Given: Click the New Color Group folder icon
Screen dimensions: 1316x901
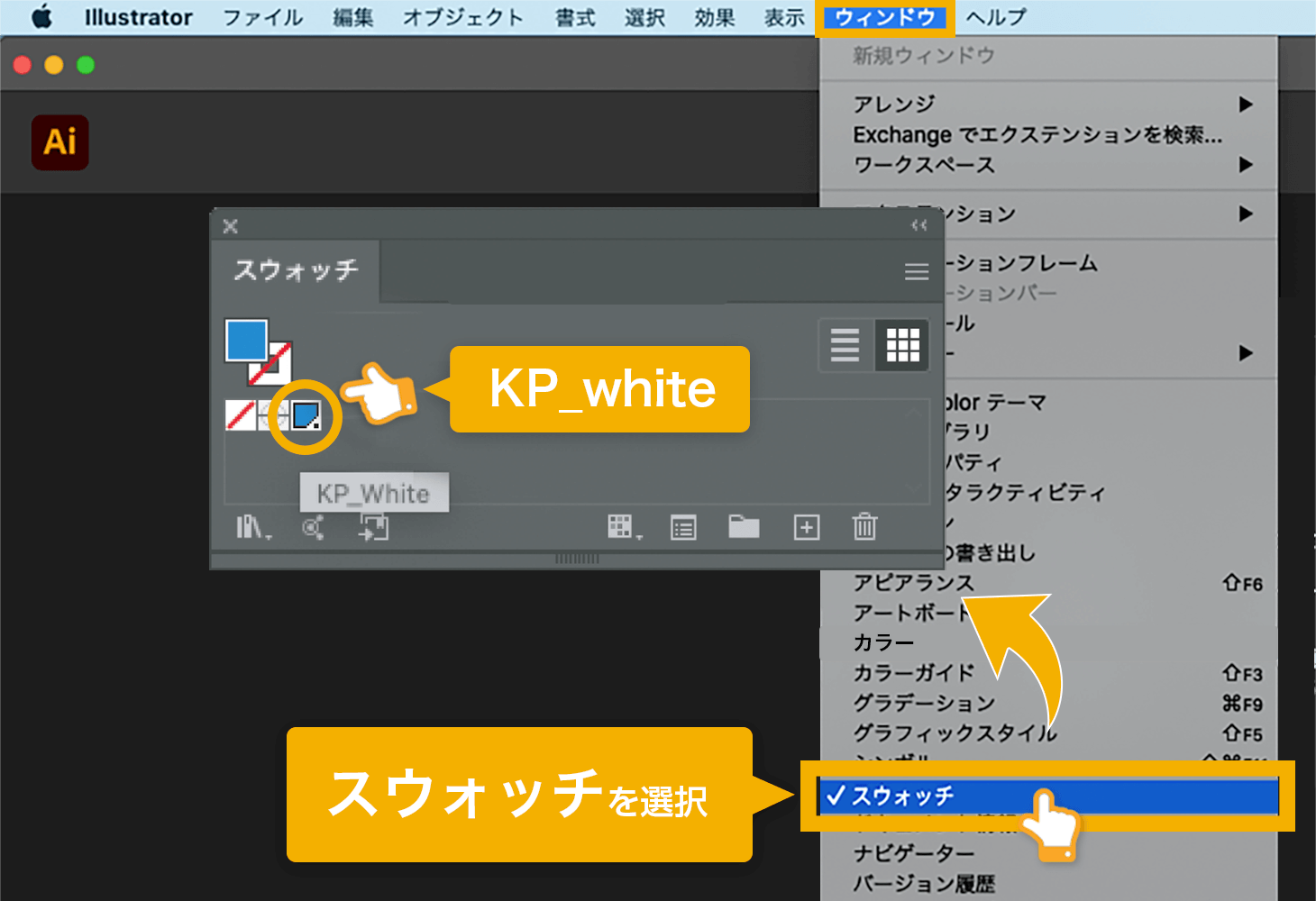Looking at the screenshot, I should [744, 526].
